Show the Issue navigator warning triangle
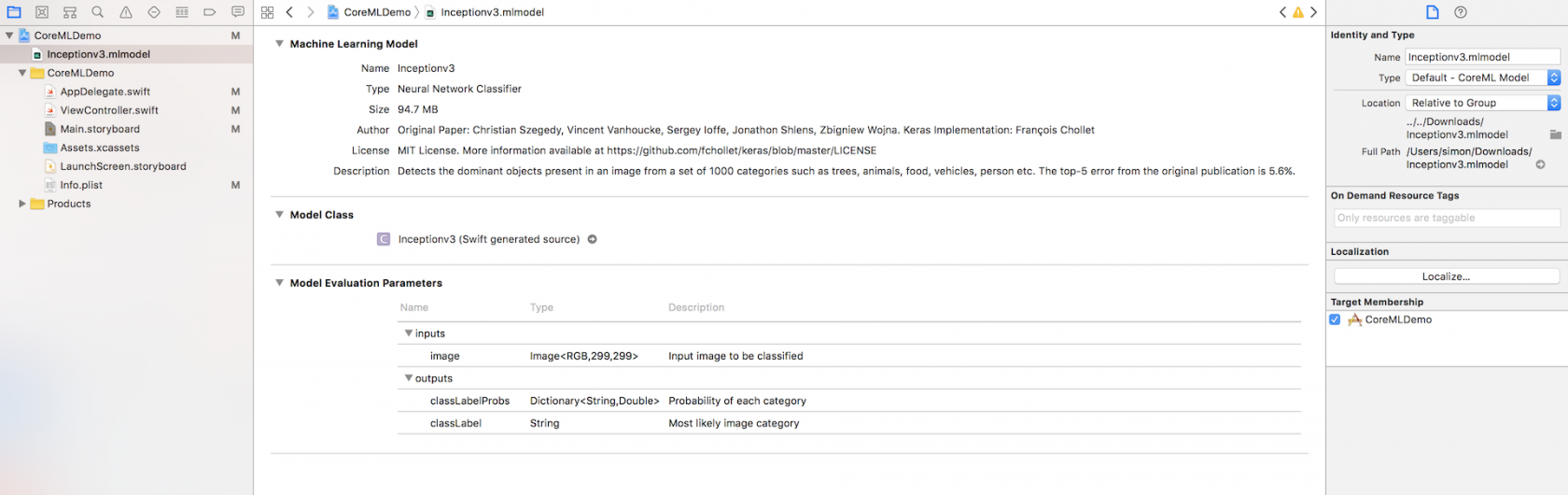The height and width of the screenshot is (495, 1568). coord(126,12)
